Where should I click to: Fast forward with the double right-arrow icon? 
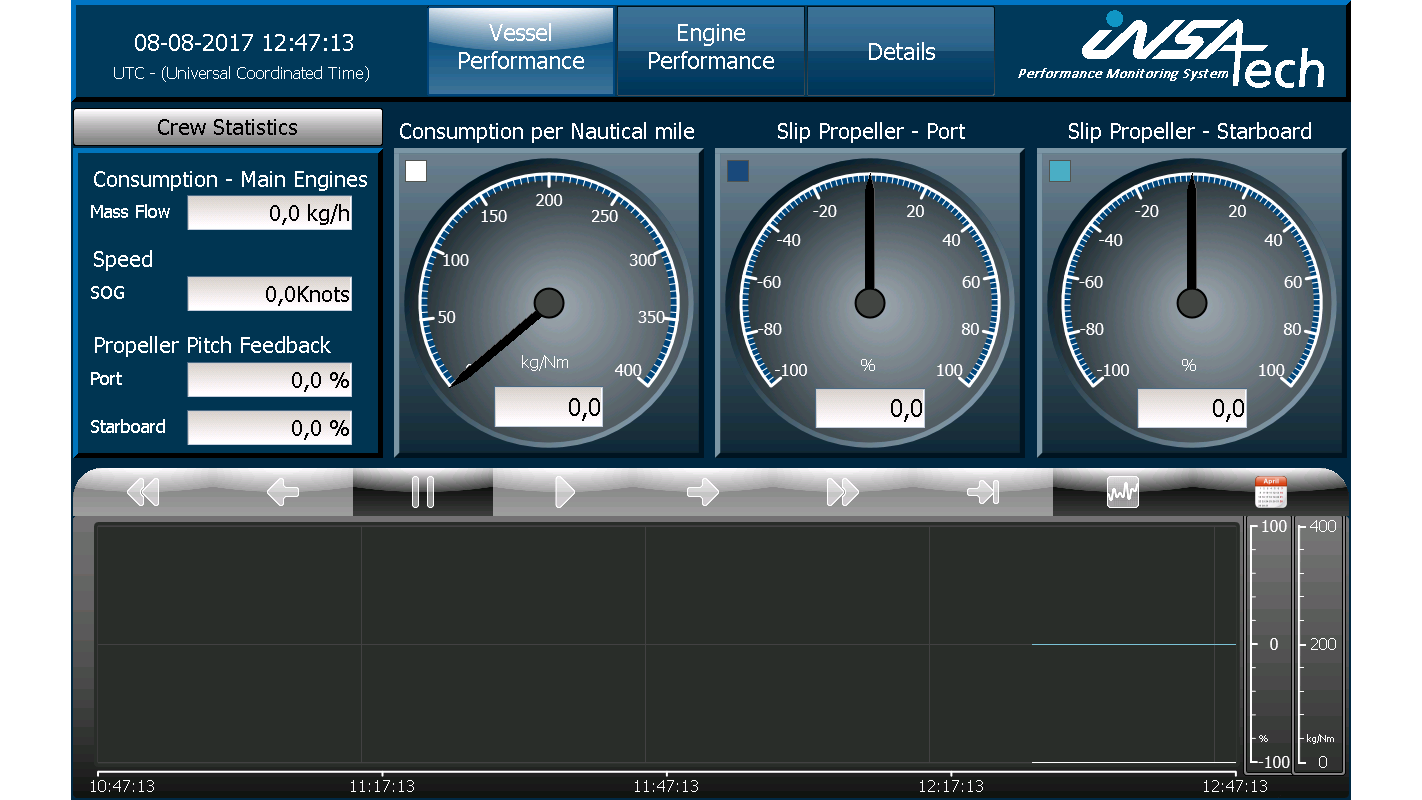tap(843, 491)
